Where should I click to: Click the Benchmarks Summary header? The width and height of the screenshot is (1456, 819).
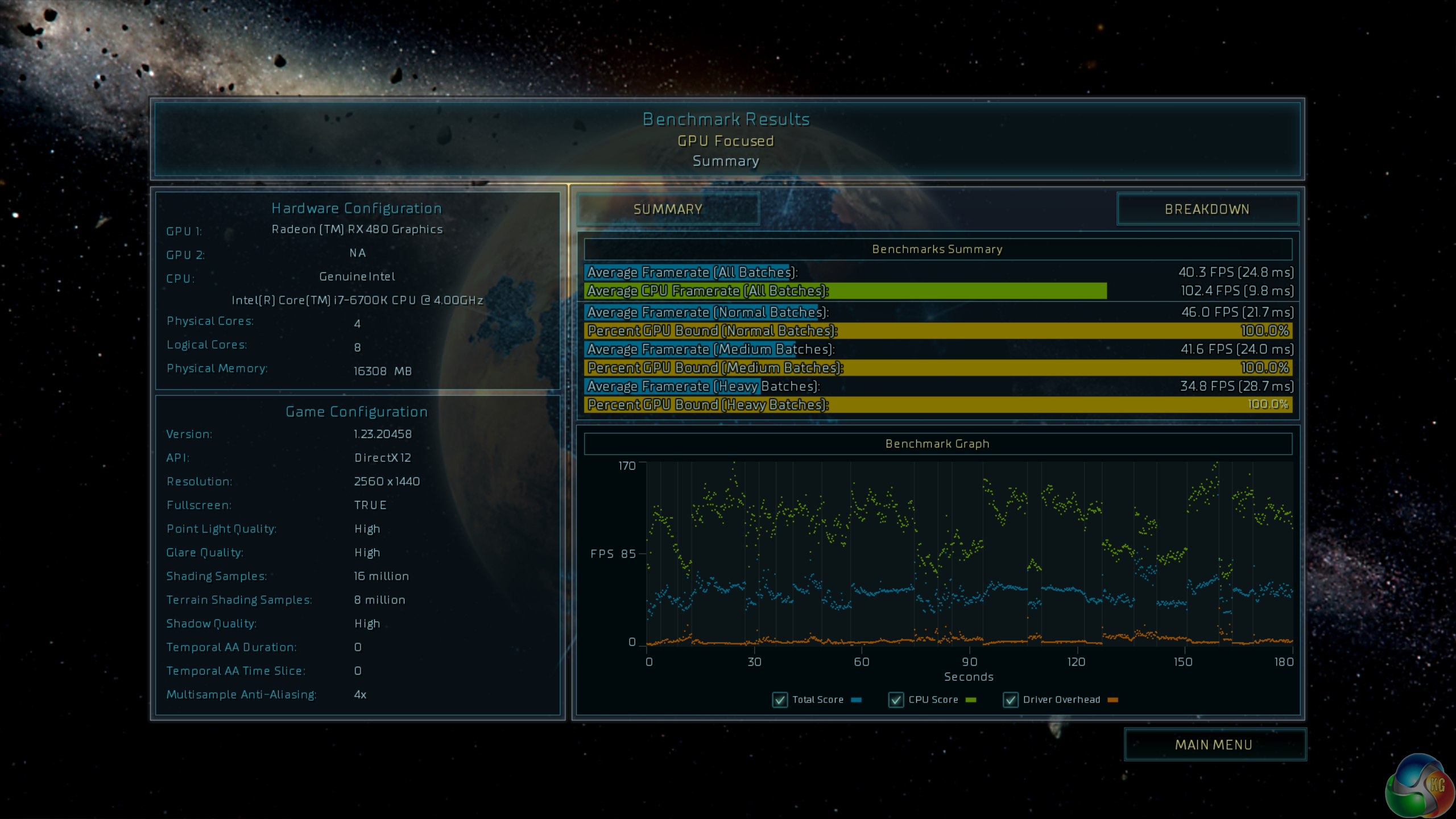point(937,249)
